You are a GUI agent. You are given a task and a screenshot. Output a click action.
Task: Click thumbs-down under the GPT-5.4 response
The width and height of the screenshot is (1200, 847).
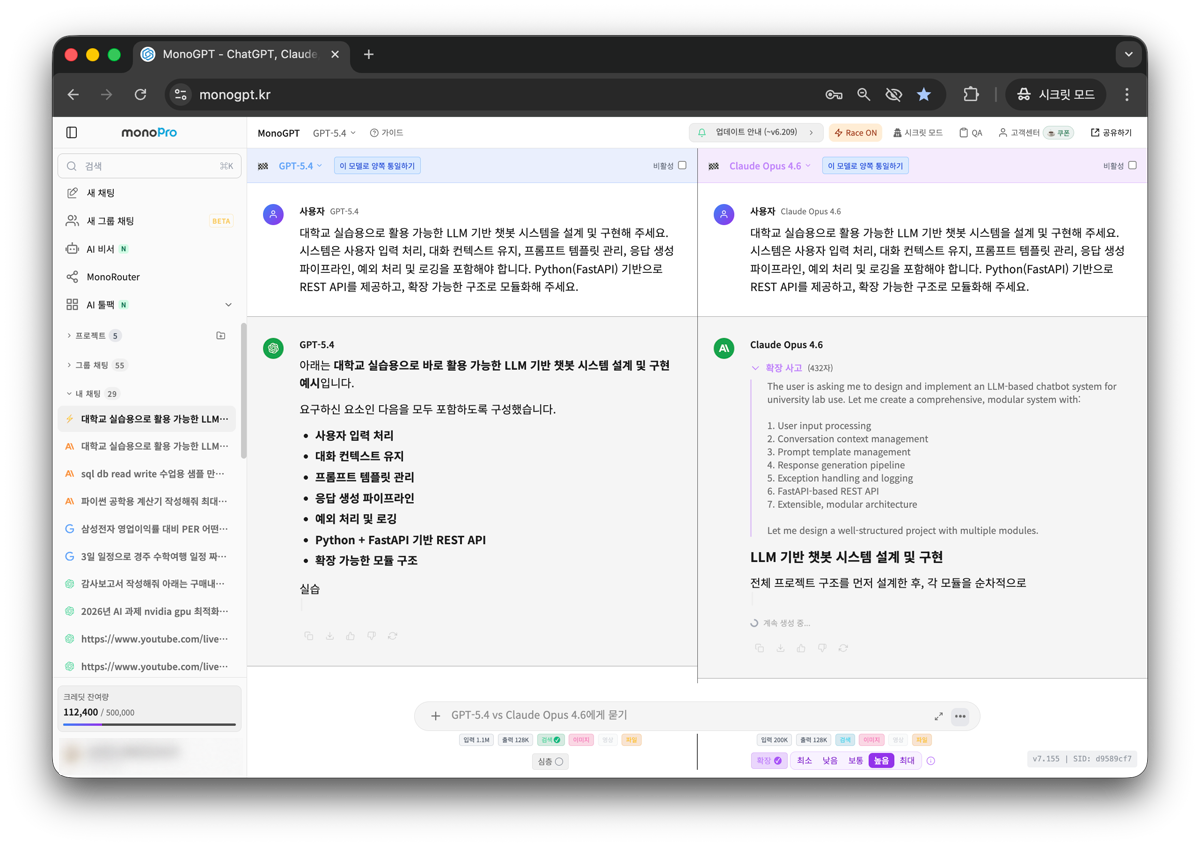[372, 636]
